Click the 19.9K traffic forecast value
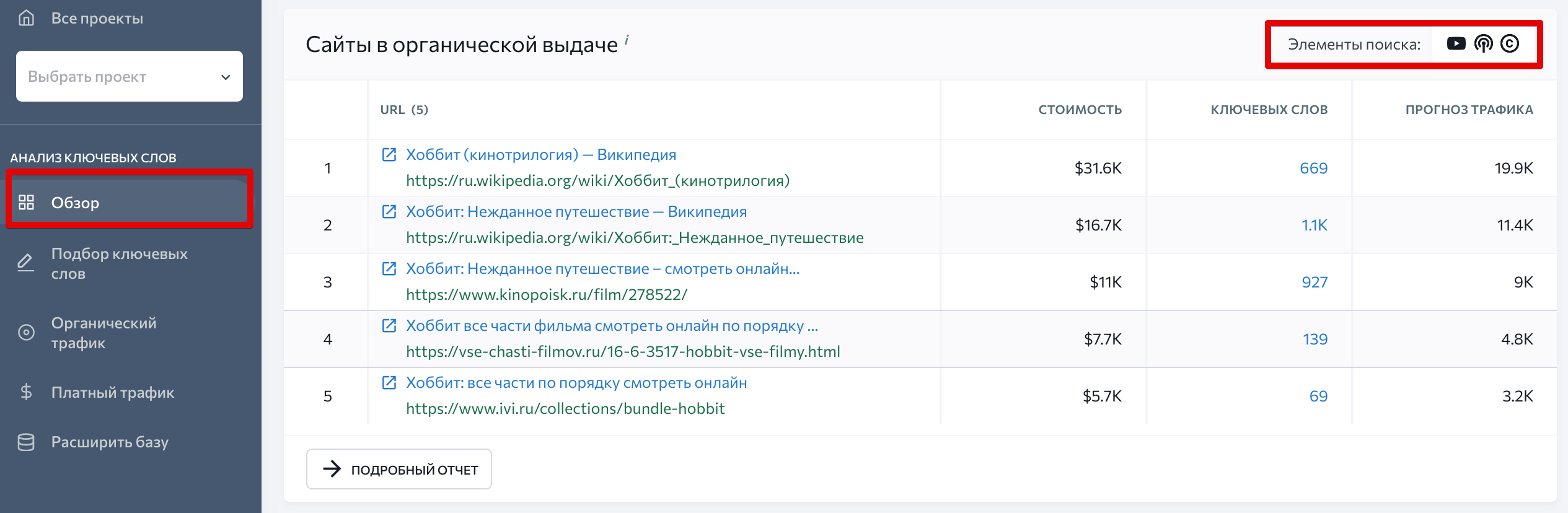This screenshot has height=513, width=1568. click(1513, 169)
